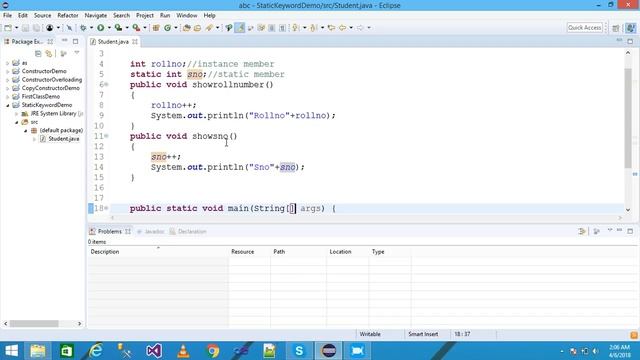
Task: Click Collapse All in Package Explorer
Action: pyautogui.click(x=38, y=53)
